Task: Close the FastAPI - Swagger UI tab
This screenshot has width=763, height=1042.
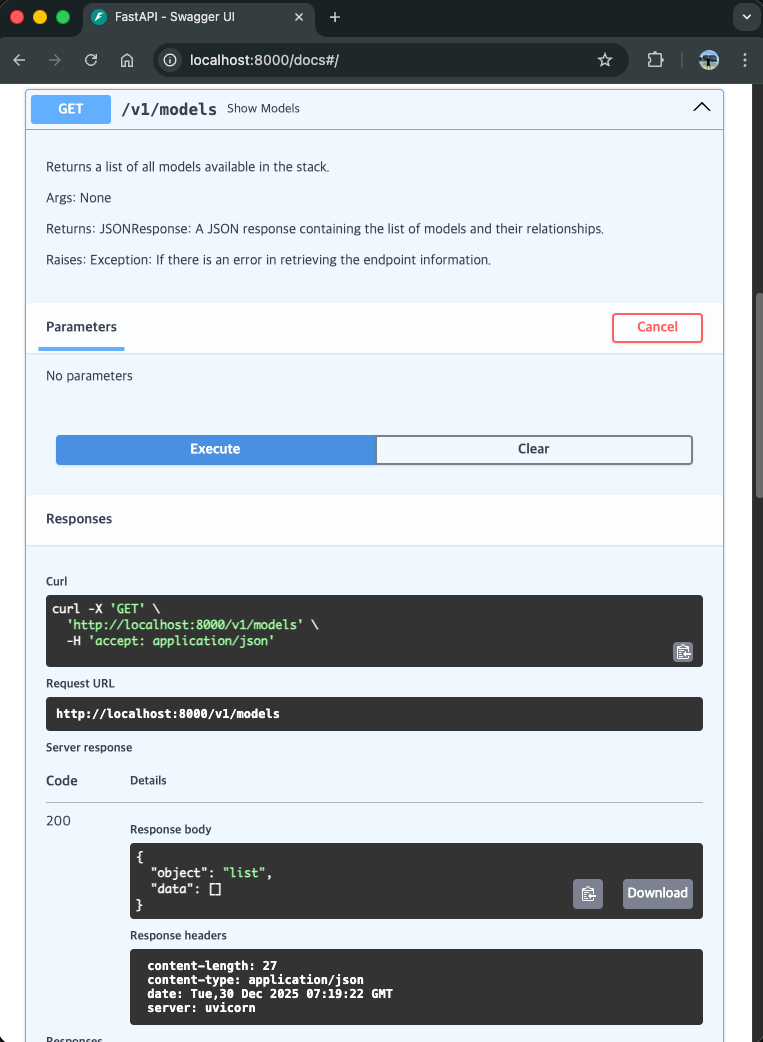Action: pyautogui.click(x=299, y=17)
